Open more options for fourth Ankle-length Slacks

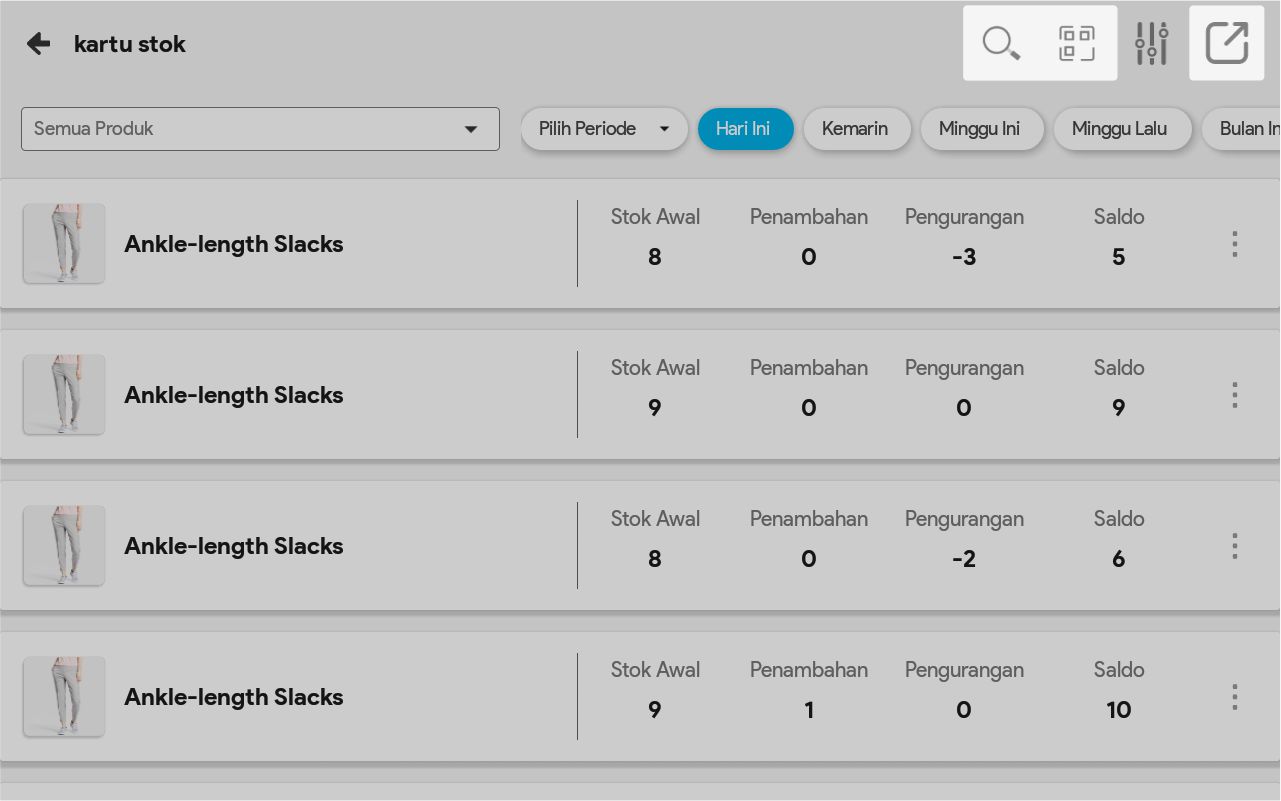(x=1235, y=697)
